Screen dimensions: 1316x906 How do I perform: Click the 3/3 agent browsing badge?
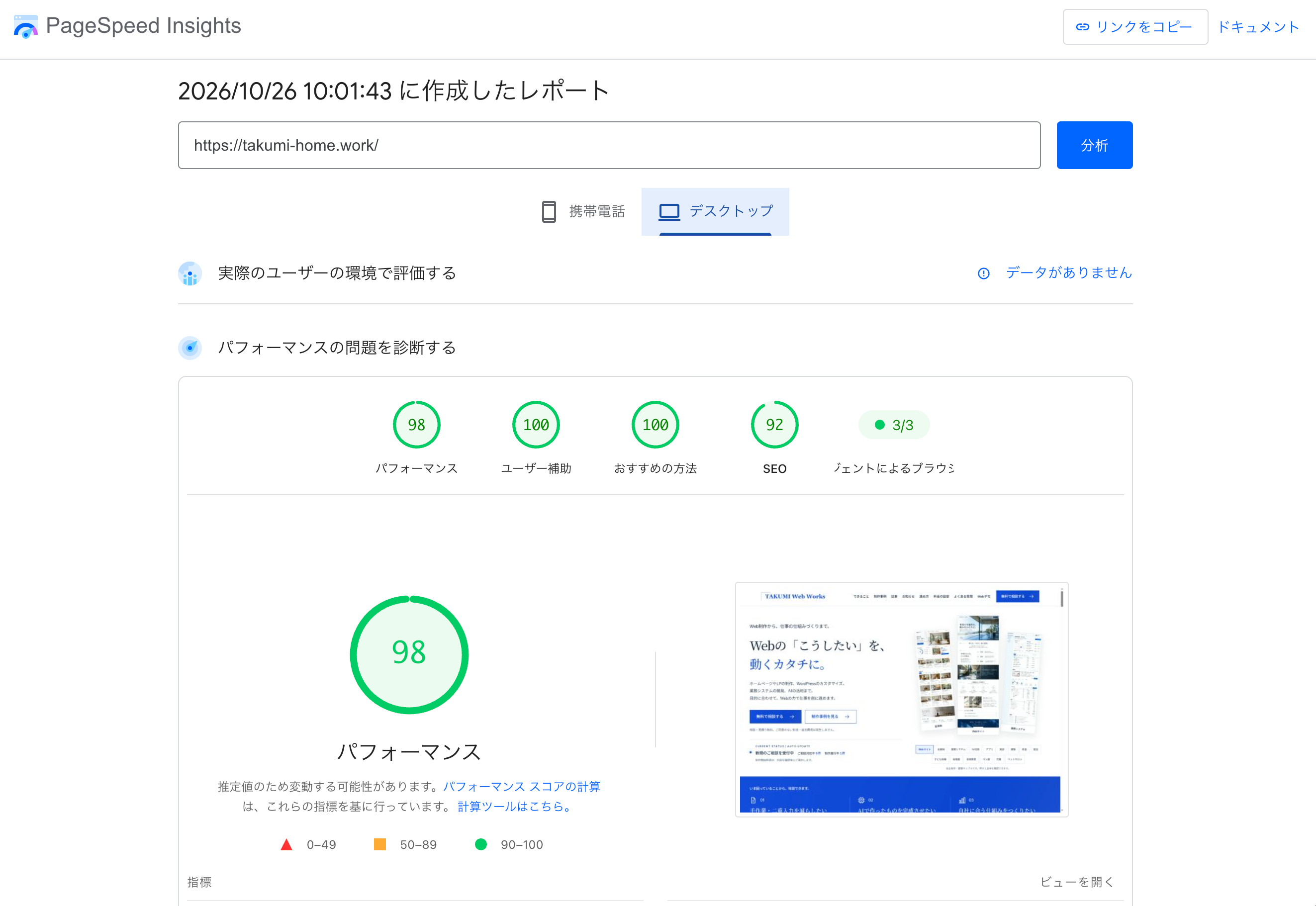(894, 425)
